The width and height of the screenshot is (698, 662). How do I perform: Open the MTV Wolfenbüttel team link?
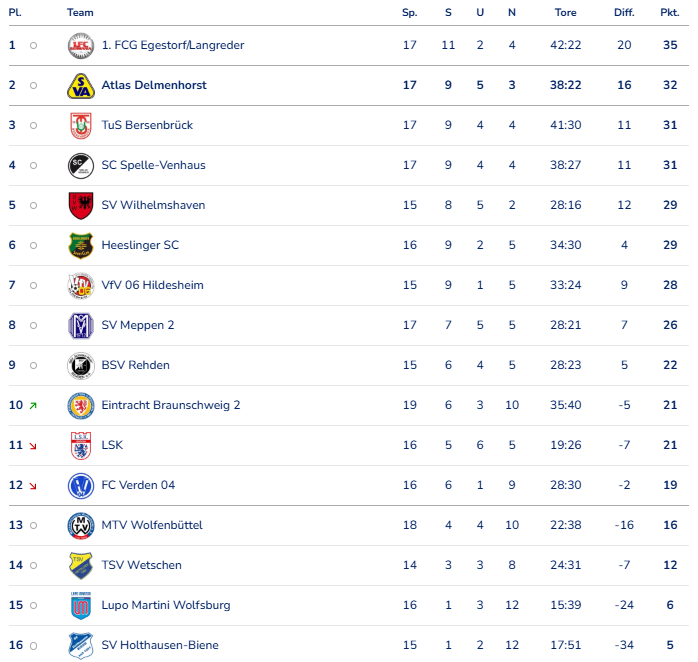point(151,525)
